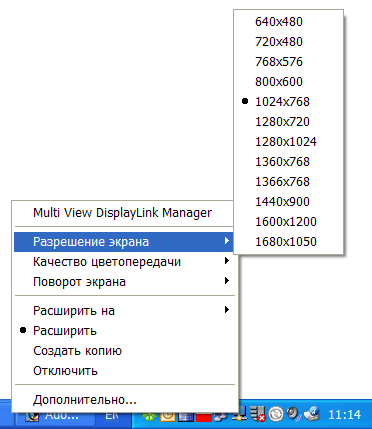Select 800x600 screen resolution

288,82
